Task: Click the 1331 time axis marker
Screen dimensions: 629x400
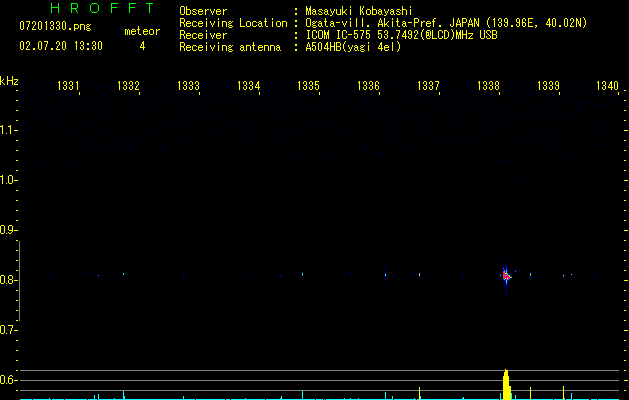Action: pyautogui.click(x=68, y=85)
